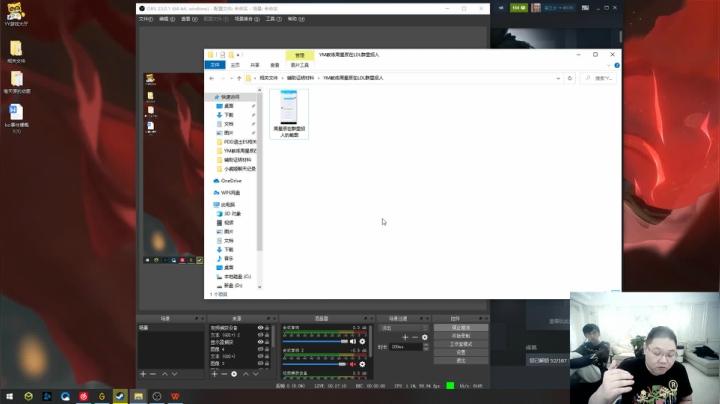Switch to Explorer 主页 ribbon tab

(x=235, y=65)
